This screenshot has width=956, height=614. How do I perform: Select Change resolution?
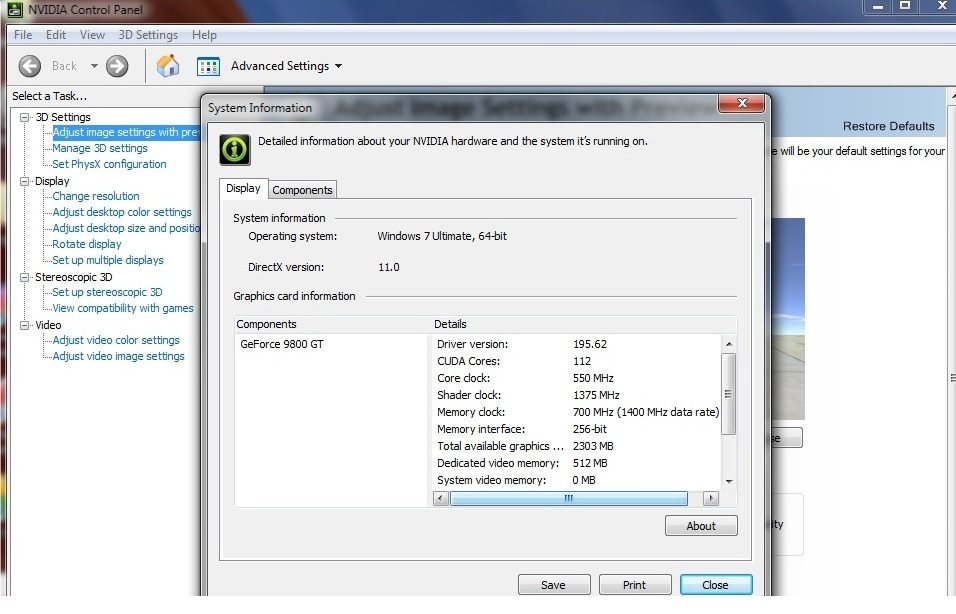click(x=96, y=196)
